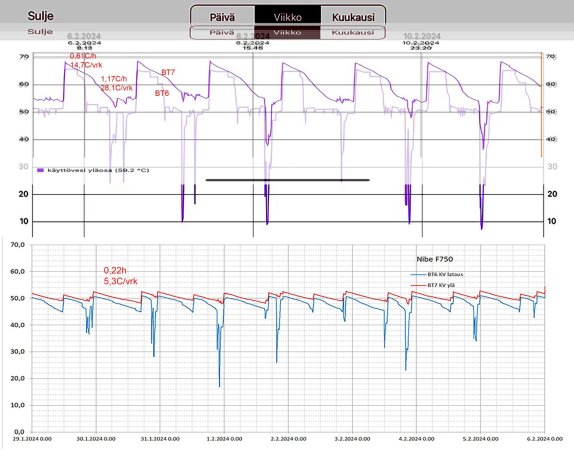Select the smaller faded Kuukausi tab in the second row
The image size is (574, 450).
point(353,33)
